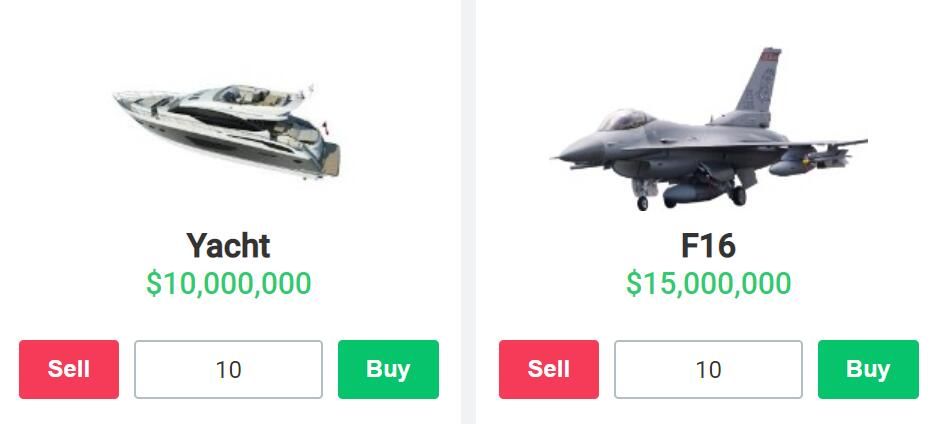This screenshot has height=424, width=935.
Task: Sell the F16 item
Action: tap(549, 369)
